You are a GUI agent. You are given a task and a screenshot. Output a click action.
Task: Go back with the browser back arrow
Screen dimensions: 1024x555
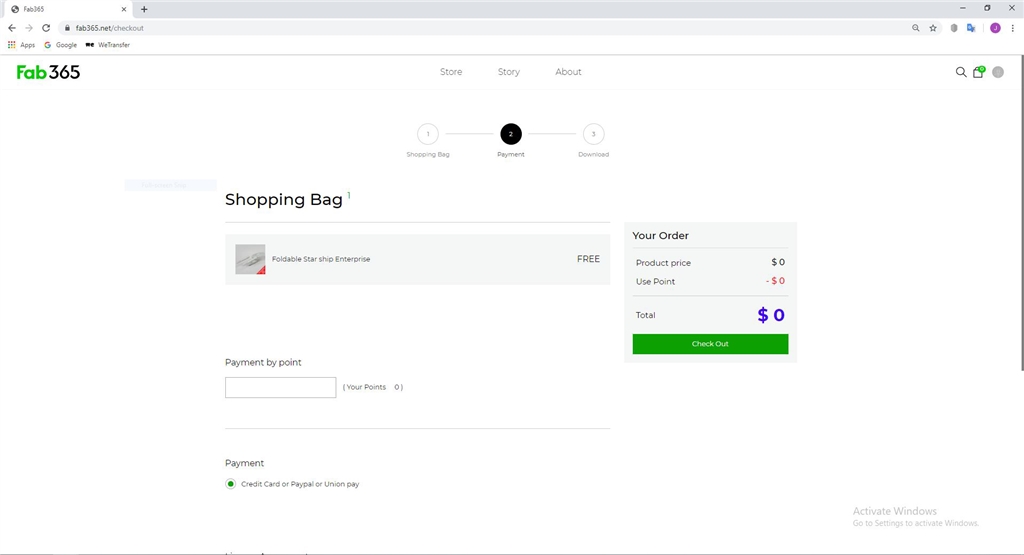tap(12, 28)
